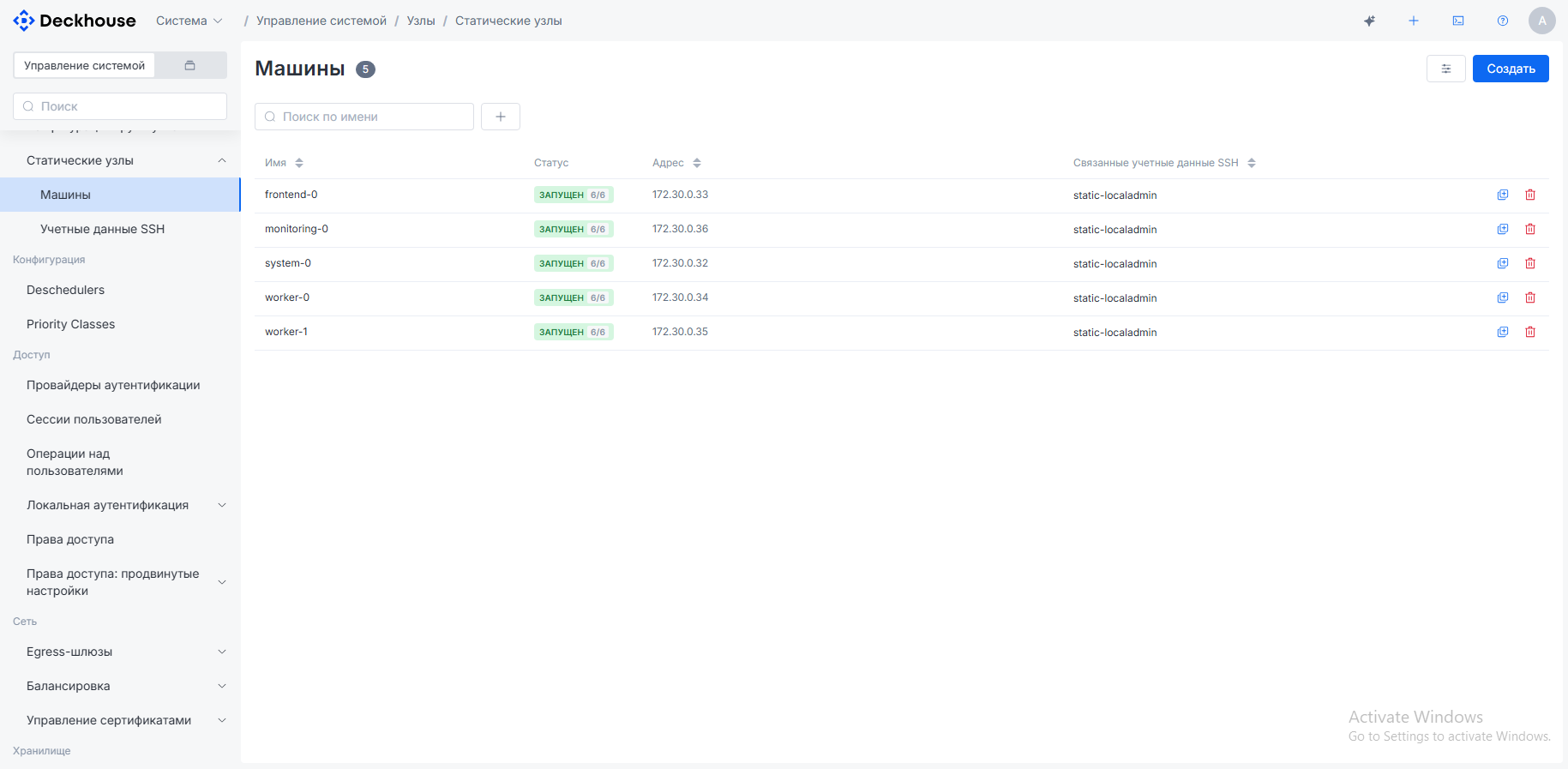1568x769 pixels.
Task: Open the user avatar menu
Action: click(1542, 21)
